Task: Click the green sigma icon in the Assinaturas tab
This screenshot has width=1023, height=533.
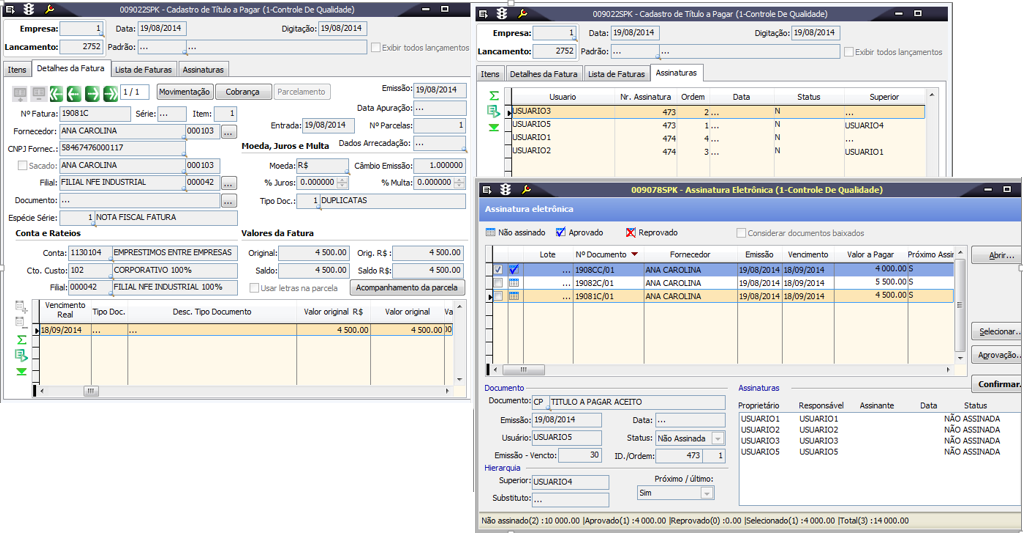Action: point(494,96)
